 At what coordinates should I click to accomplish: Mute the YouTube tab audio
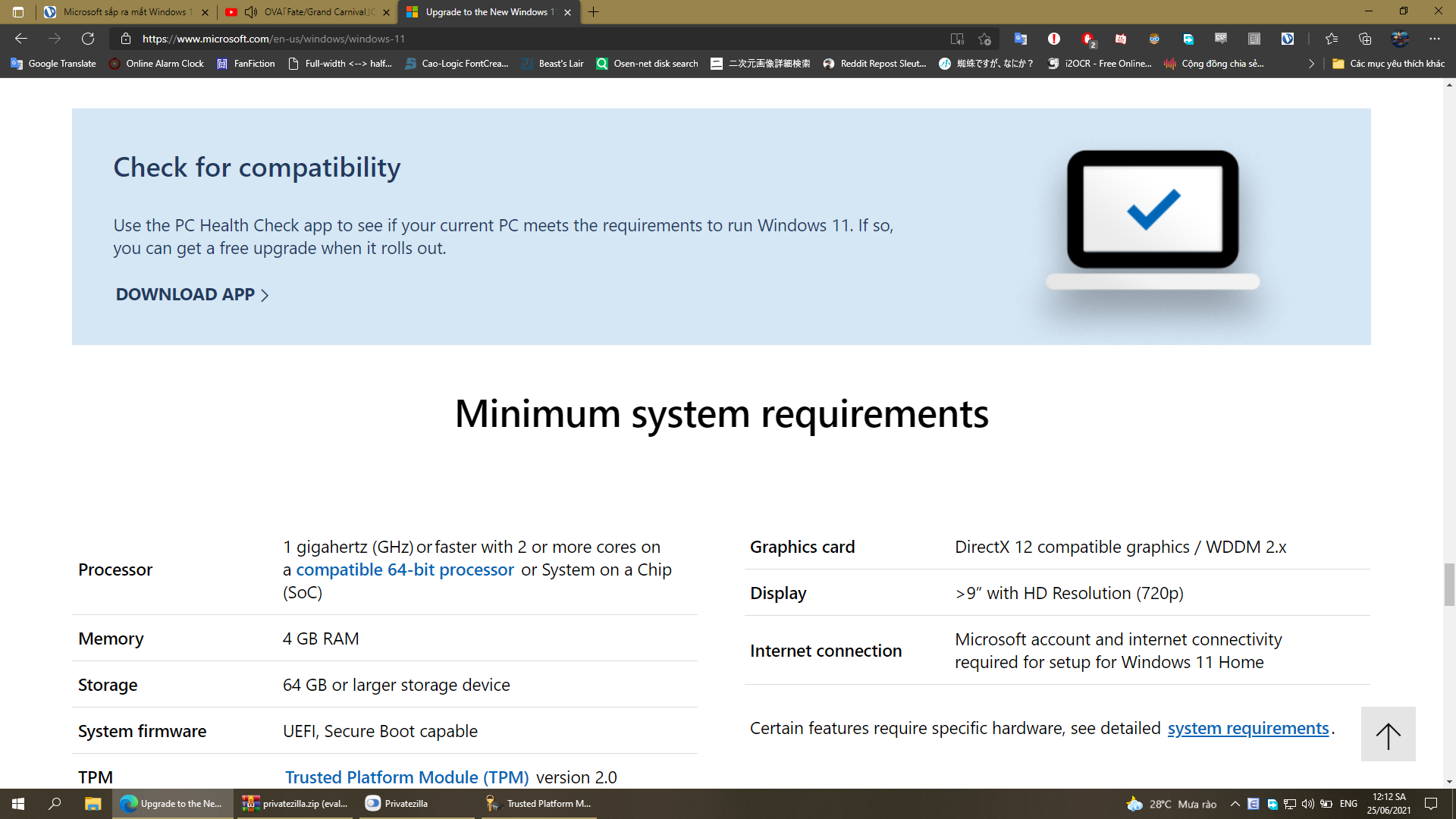[x=251, y=12]
